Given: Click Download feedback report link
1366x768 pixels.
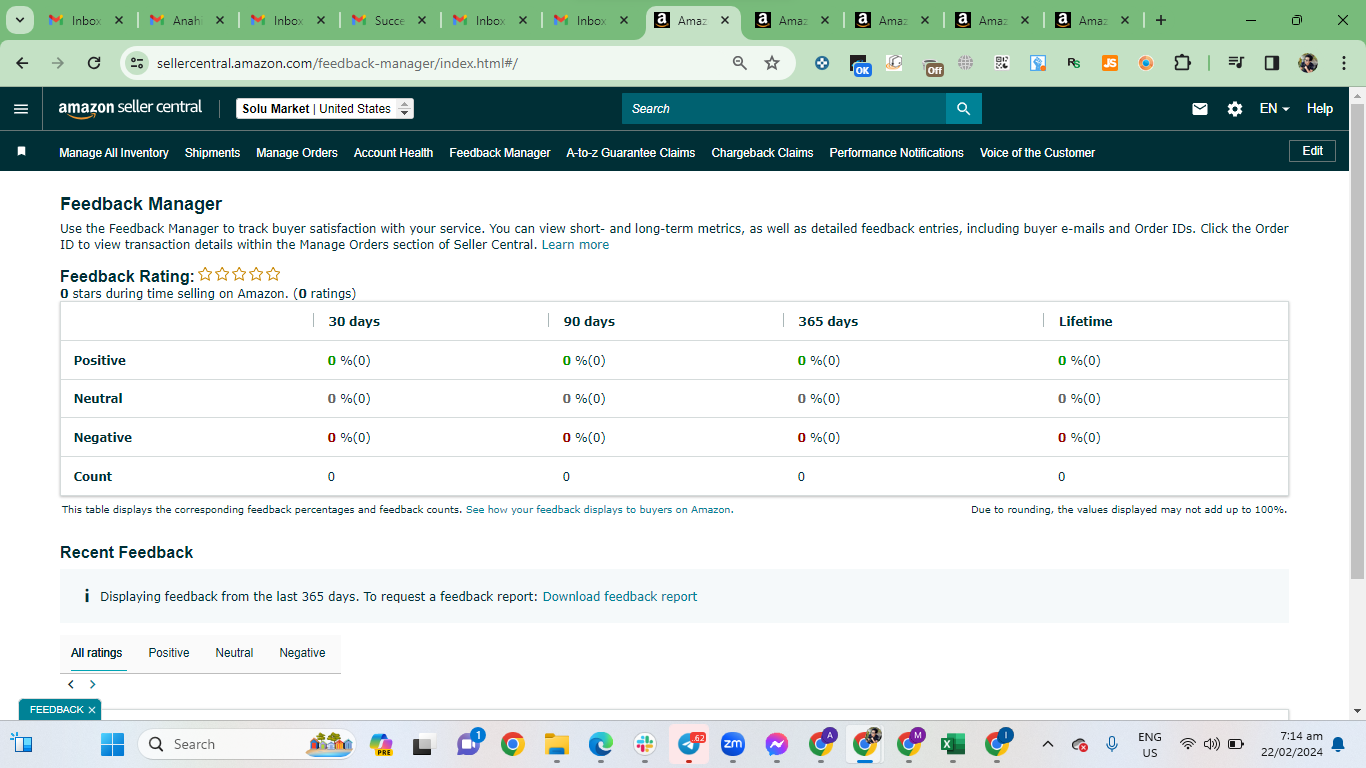Looking at the screenshot, I should coord(620,597).
